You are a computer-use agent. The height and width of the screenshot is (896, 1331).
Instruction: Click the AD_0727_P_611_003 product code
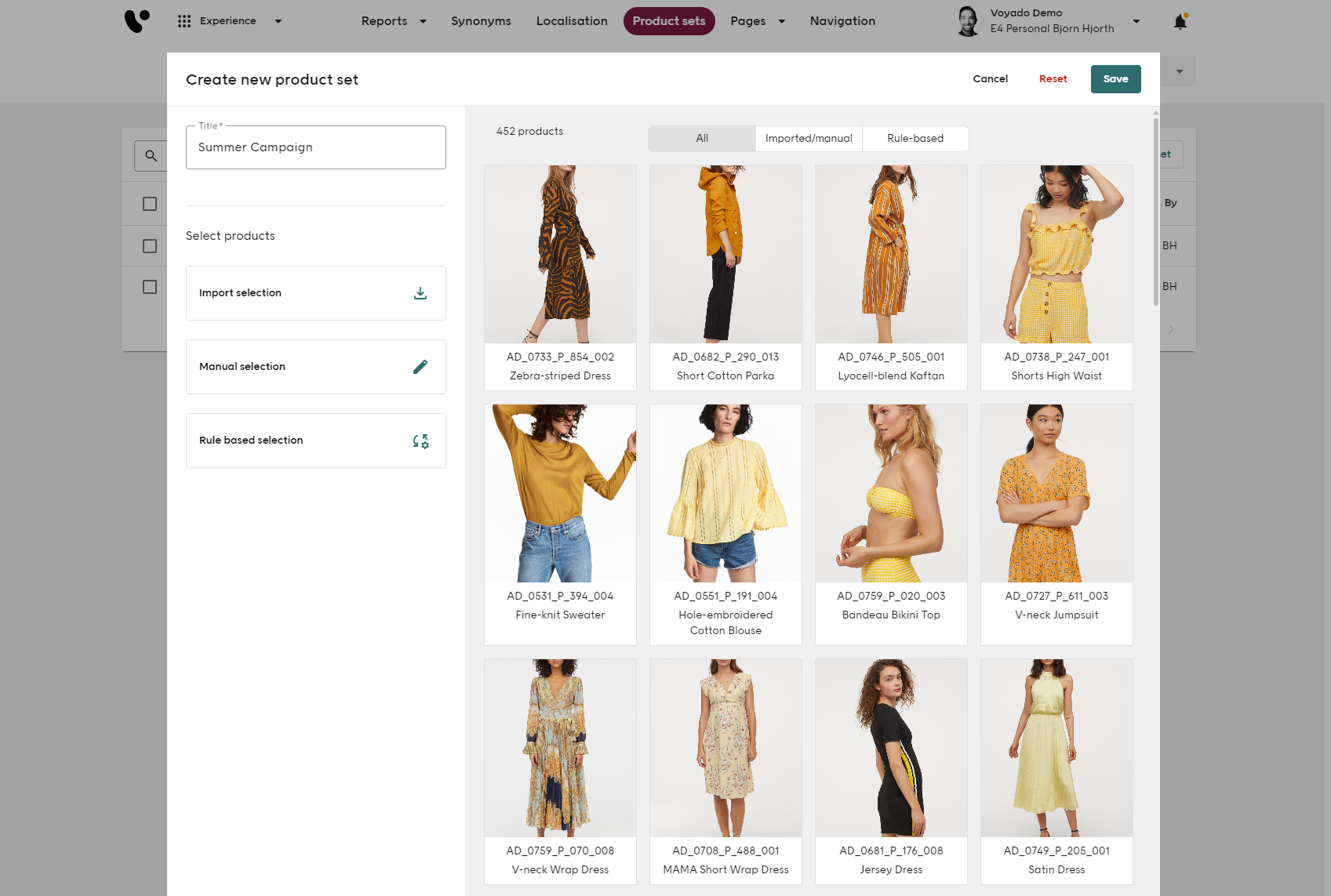pyautogui.click(x=1056, y=597)
